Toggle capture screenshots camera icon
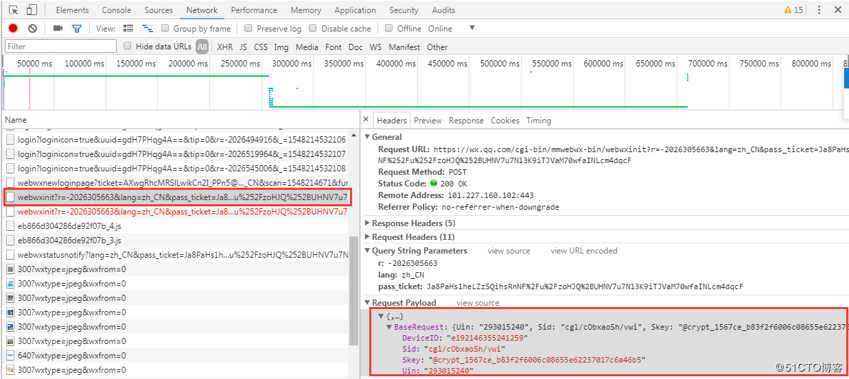 point(58,28)
